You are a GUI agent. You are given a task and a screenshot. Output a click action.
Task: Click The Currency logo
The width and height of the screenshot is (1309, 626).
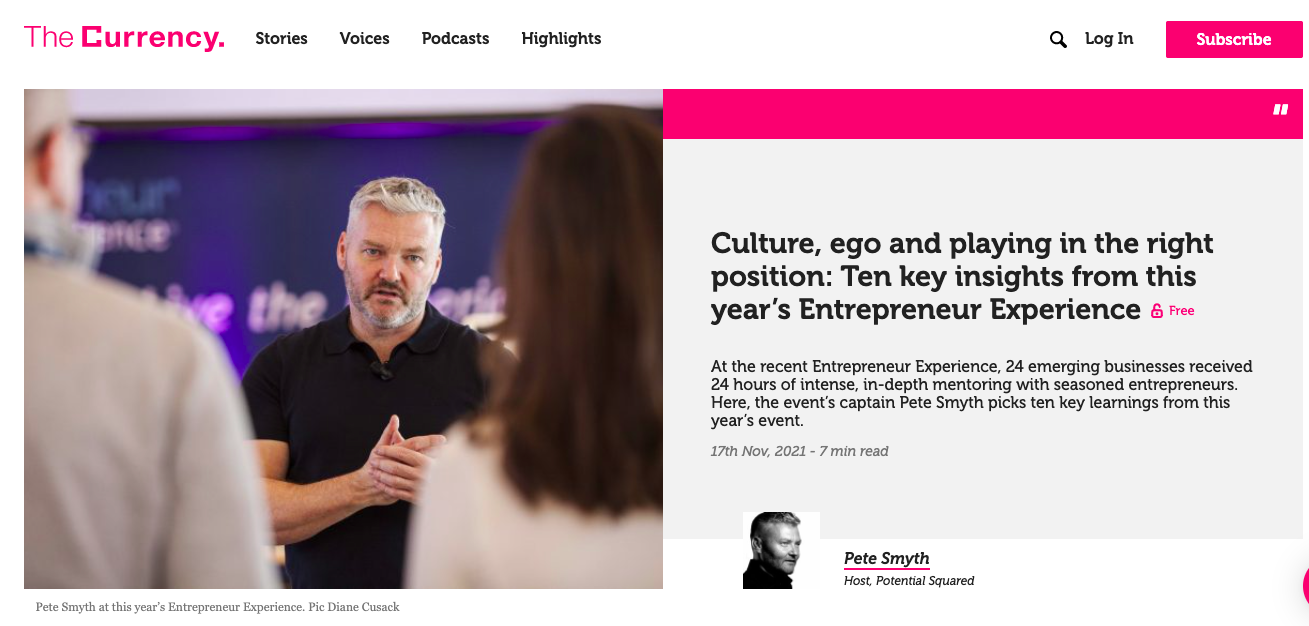[x=124, y=38]
